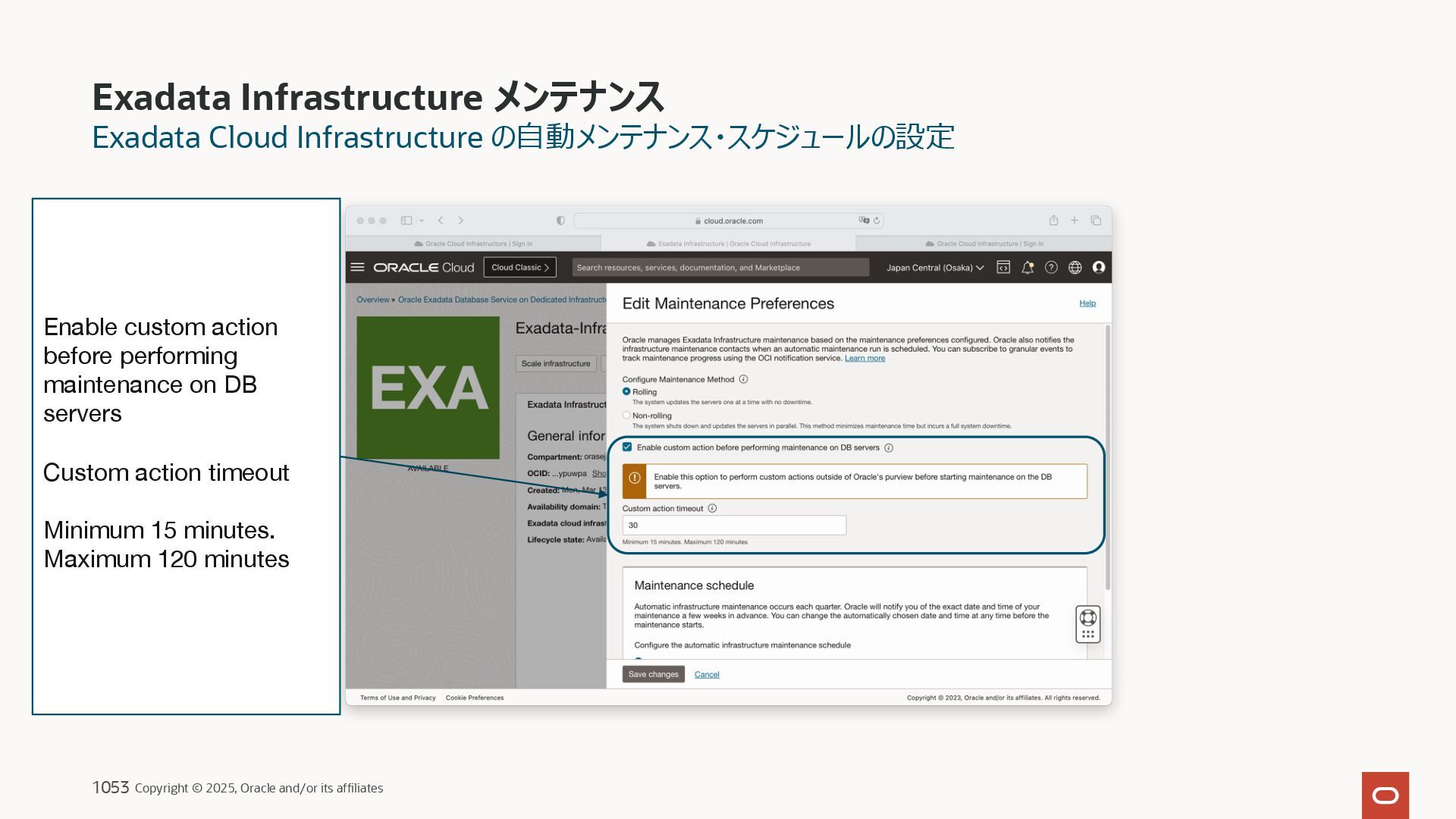Click the Cancel link
The height and width of the screenshot is (819, 1456).
(707, 675)
